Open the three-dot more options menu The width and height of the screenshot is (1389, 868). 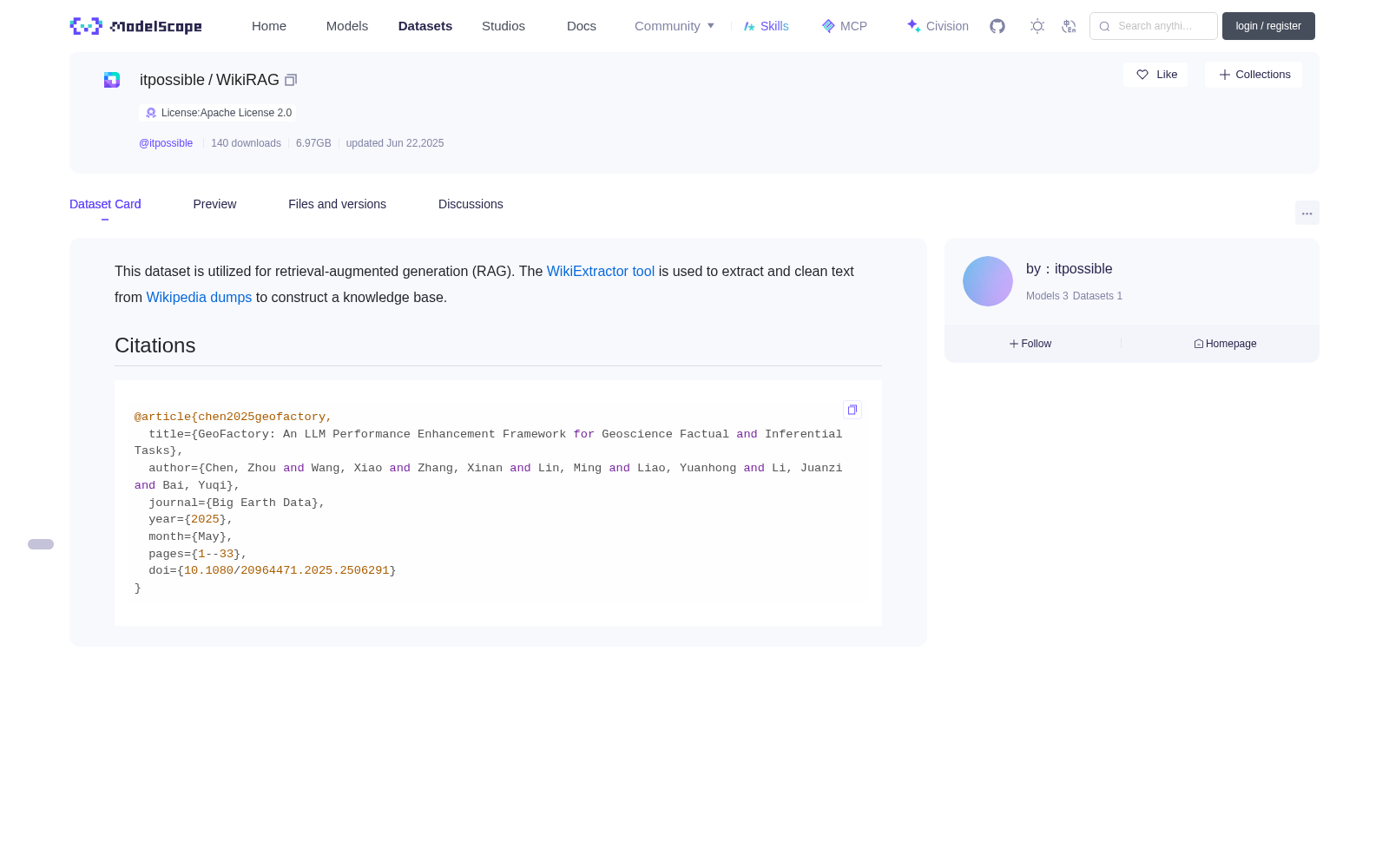coord(1307,213)
